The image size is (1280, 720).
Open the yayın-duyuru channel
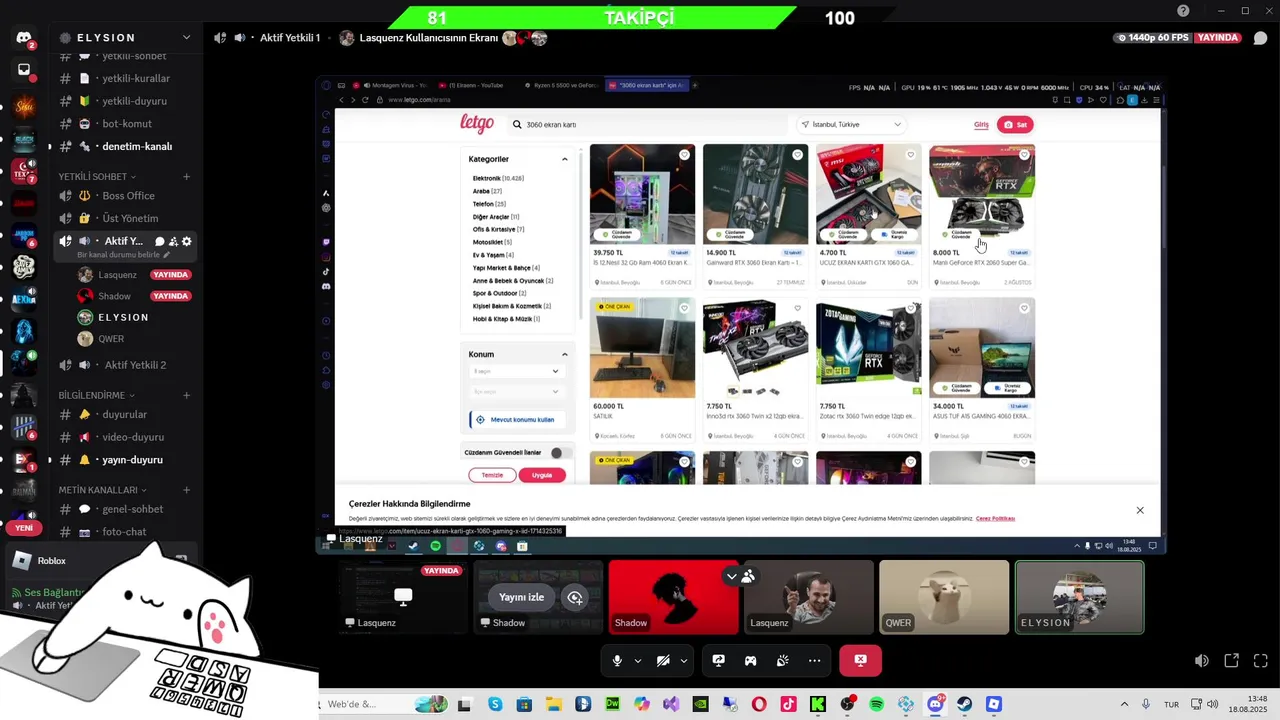click(x=124, y=460)
